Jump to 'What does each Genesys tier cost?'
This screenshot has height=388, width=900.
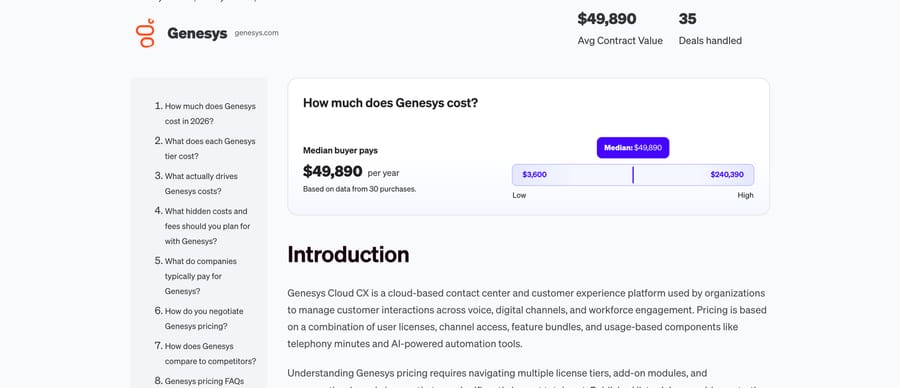(x=210, y=149)
